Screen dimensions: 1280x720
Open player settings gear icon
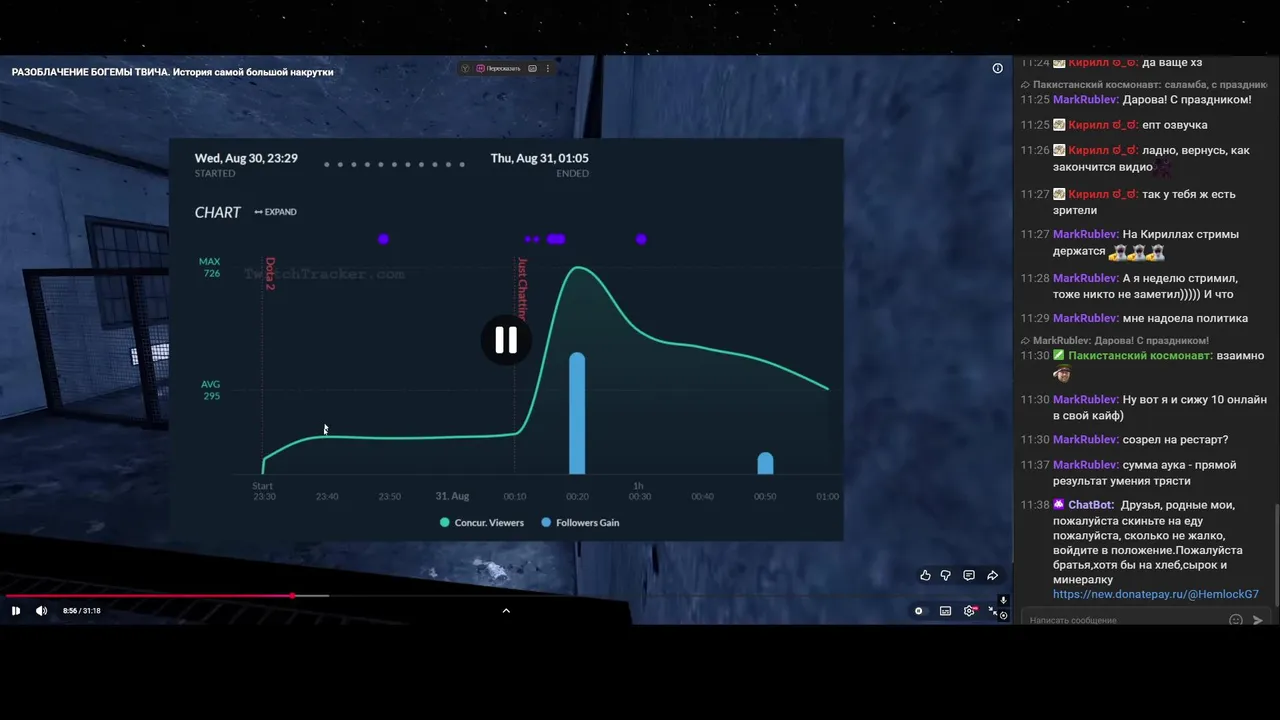click(969, 611)
